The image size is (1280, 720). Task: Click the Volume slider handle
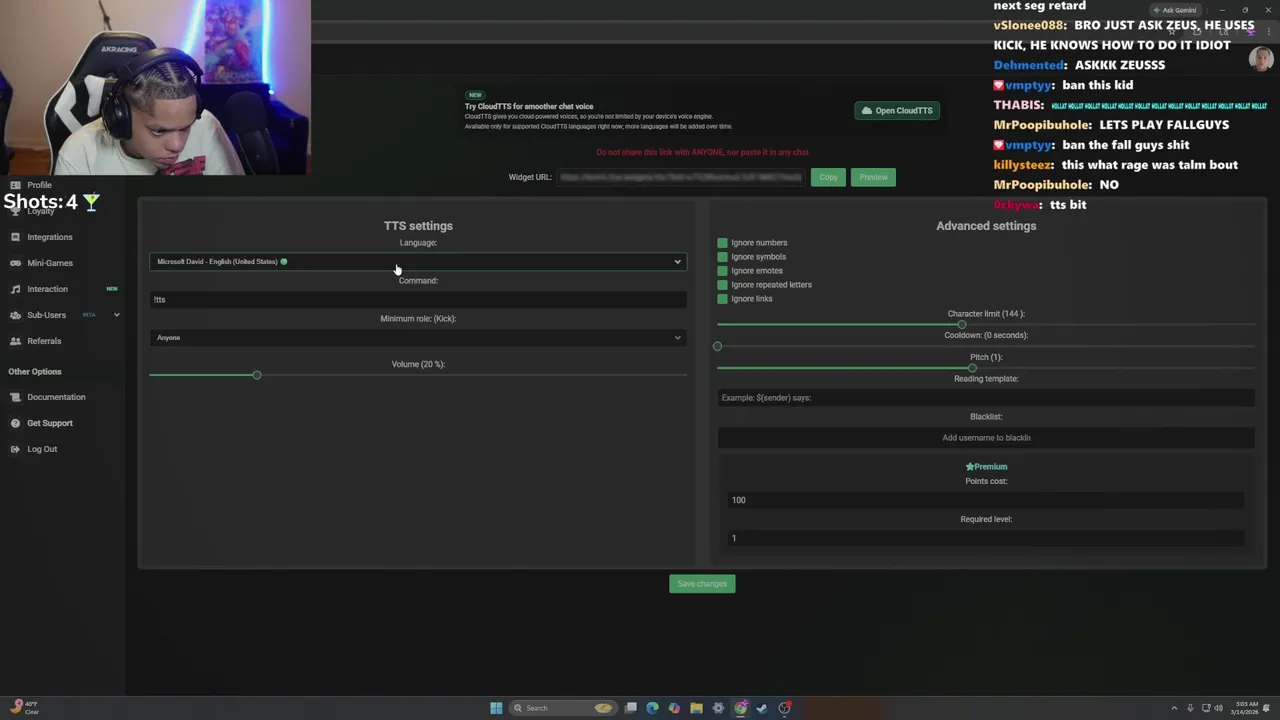click(257, 375)
